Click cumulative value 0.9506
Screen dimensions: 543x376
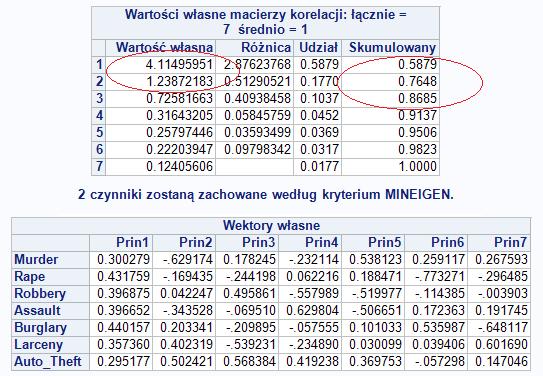click(417, 132)
